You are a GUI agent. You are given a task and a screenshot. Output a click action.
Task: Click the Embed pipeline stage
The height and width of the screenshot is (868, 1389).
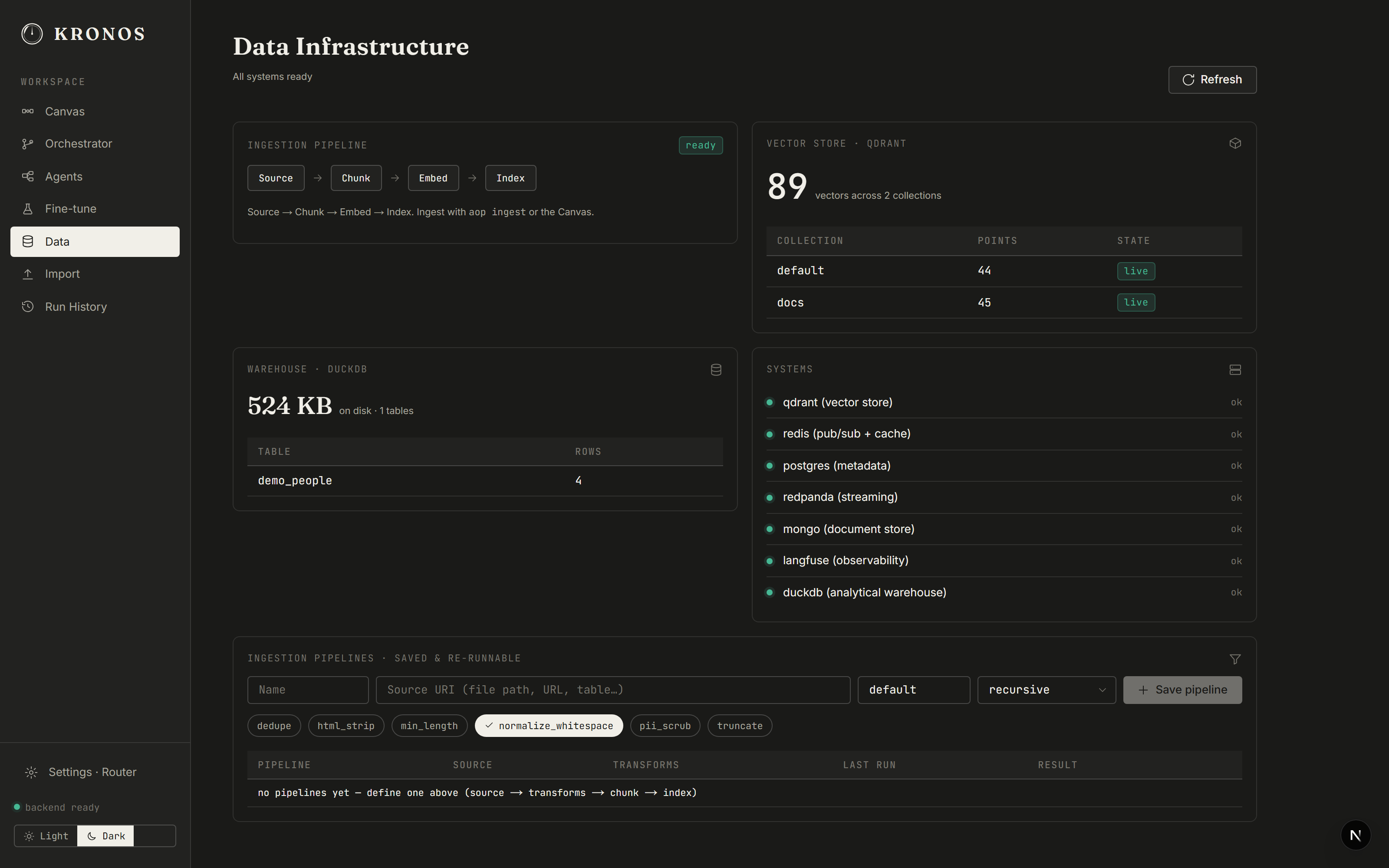coord(433,178)
